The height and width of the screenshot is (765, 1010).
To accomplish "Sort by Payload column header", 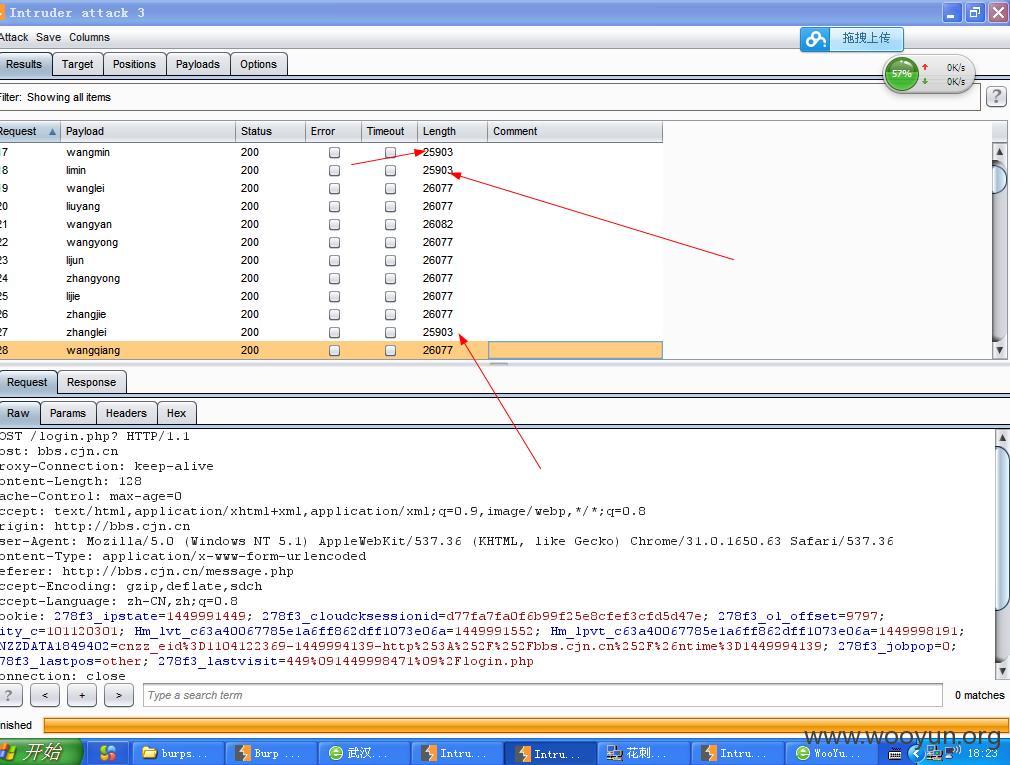I will 148,131.
